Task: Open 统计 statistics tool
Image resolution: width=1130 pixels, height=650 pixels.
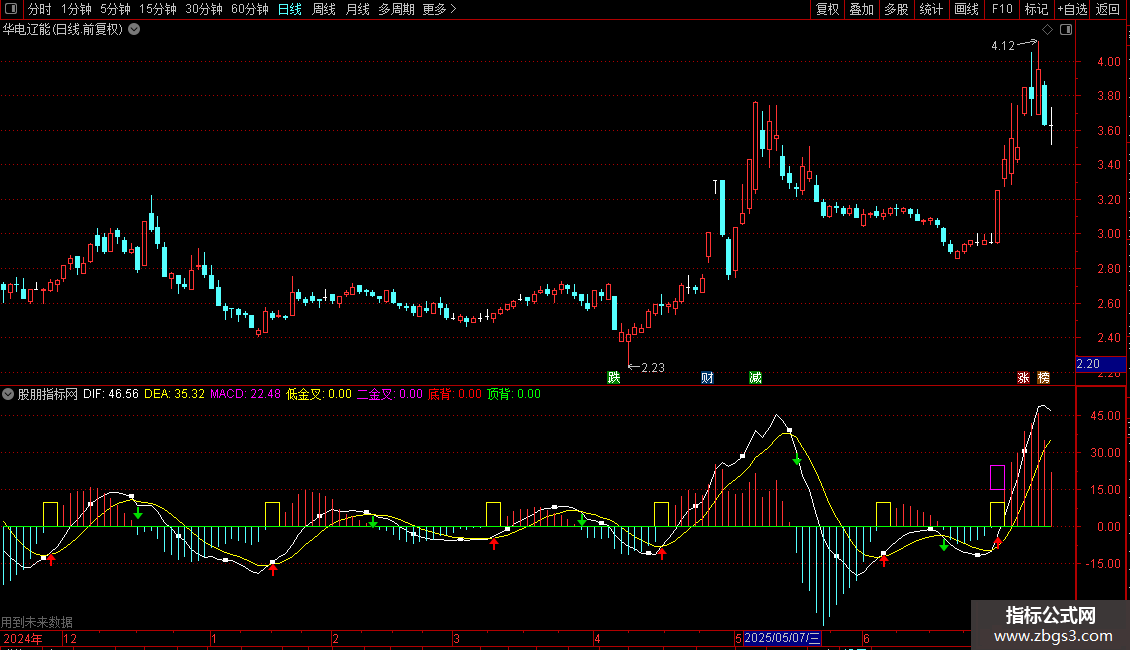Action: point(930,9)
